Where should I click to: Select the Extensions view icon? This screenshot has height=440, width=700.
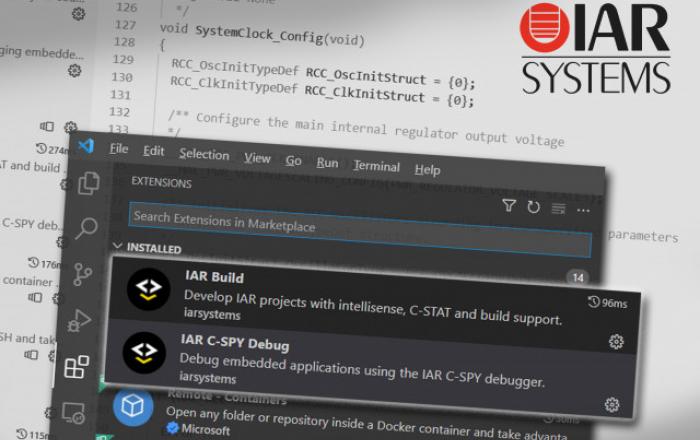(76, 367)
